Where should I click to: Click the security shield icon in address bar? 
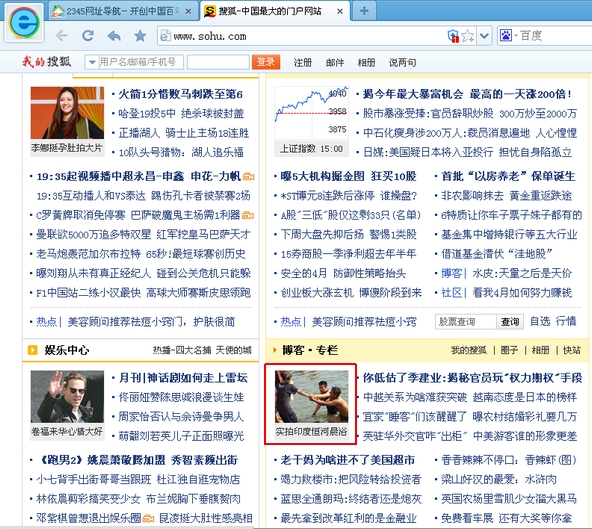(x=453, y=36)
